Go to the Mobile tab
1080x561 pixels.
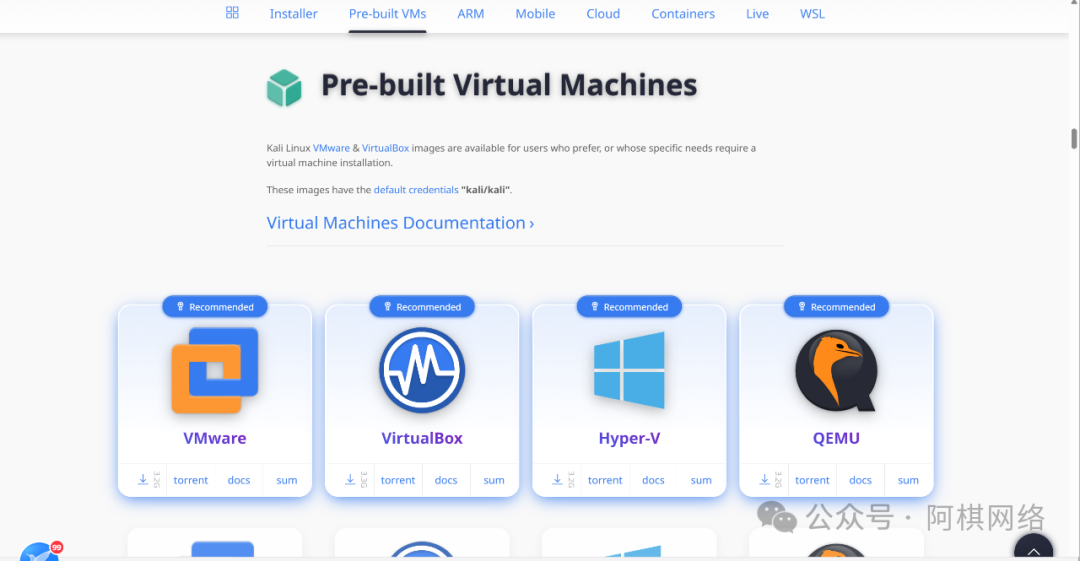click(x=535, y=14)
